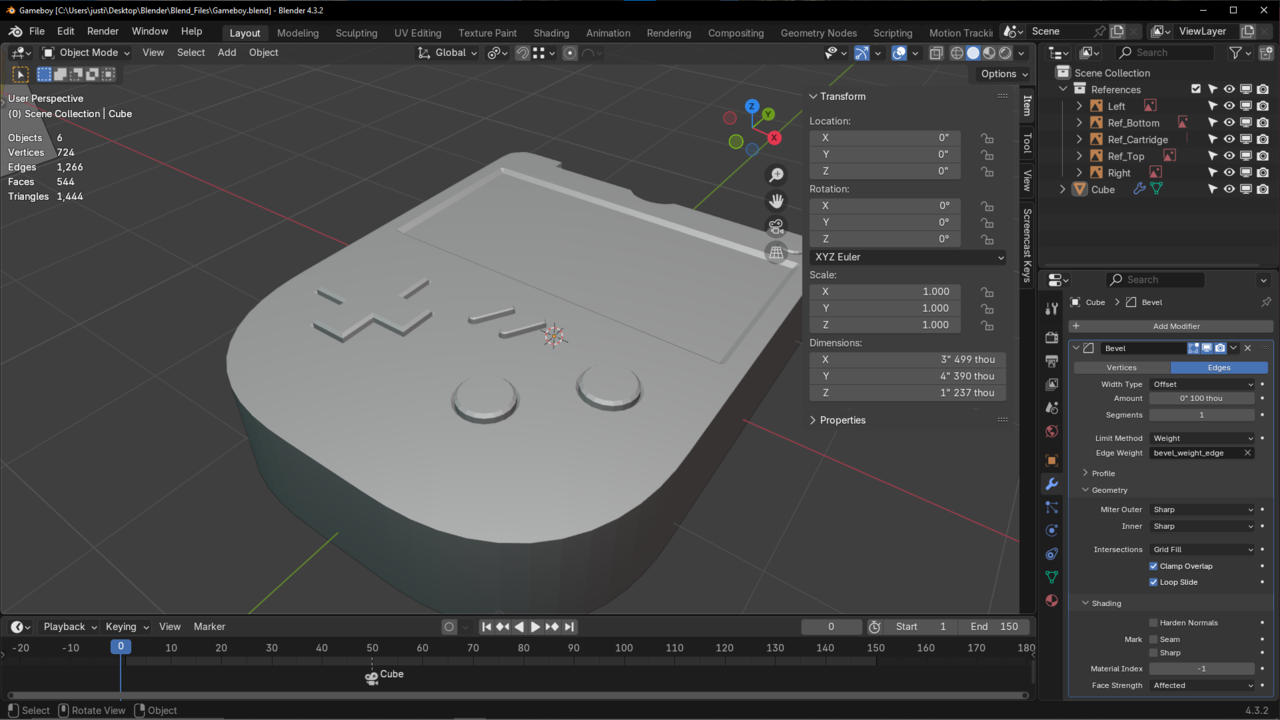Open the Output properties printer icon
This screenshot has width=1280, height=720.
(x=1051, y=361)
